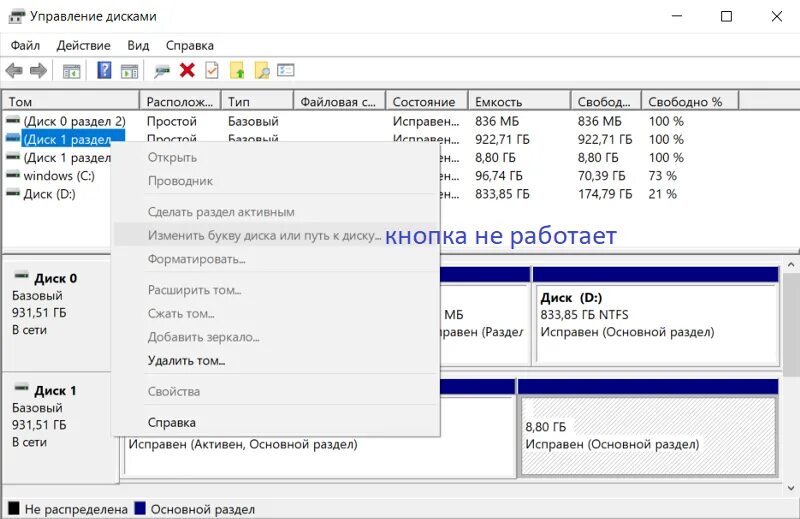The width and height of the screenshot is (800, 519).
Task: Click Сделать раздел активным entry
Action: pyautogui.click(x=276, y=212)
